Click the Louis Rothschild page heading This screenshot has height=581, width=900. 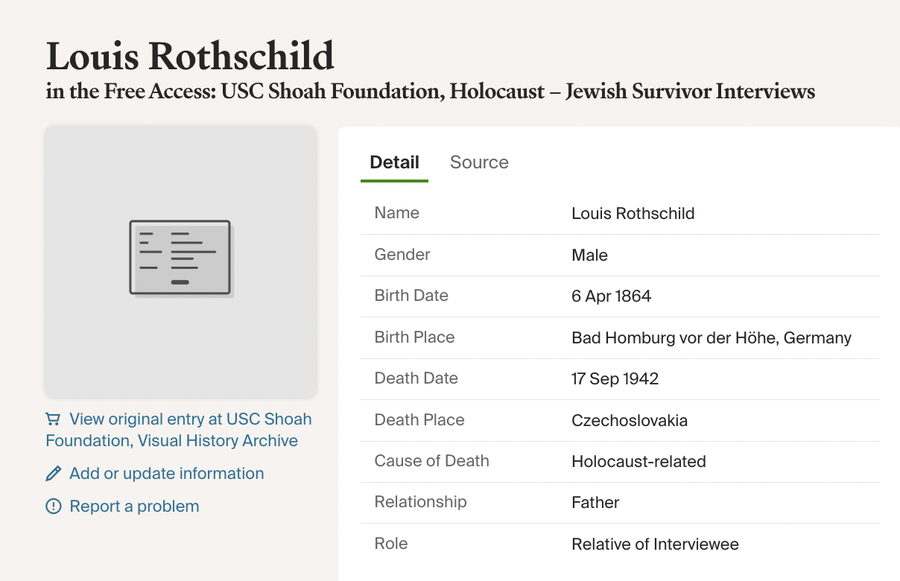pos(190,56)
